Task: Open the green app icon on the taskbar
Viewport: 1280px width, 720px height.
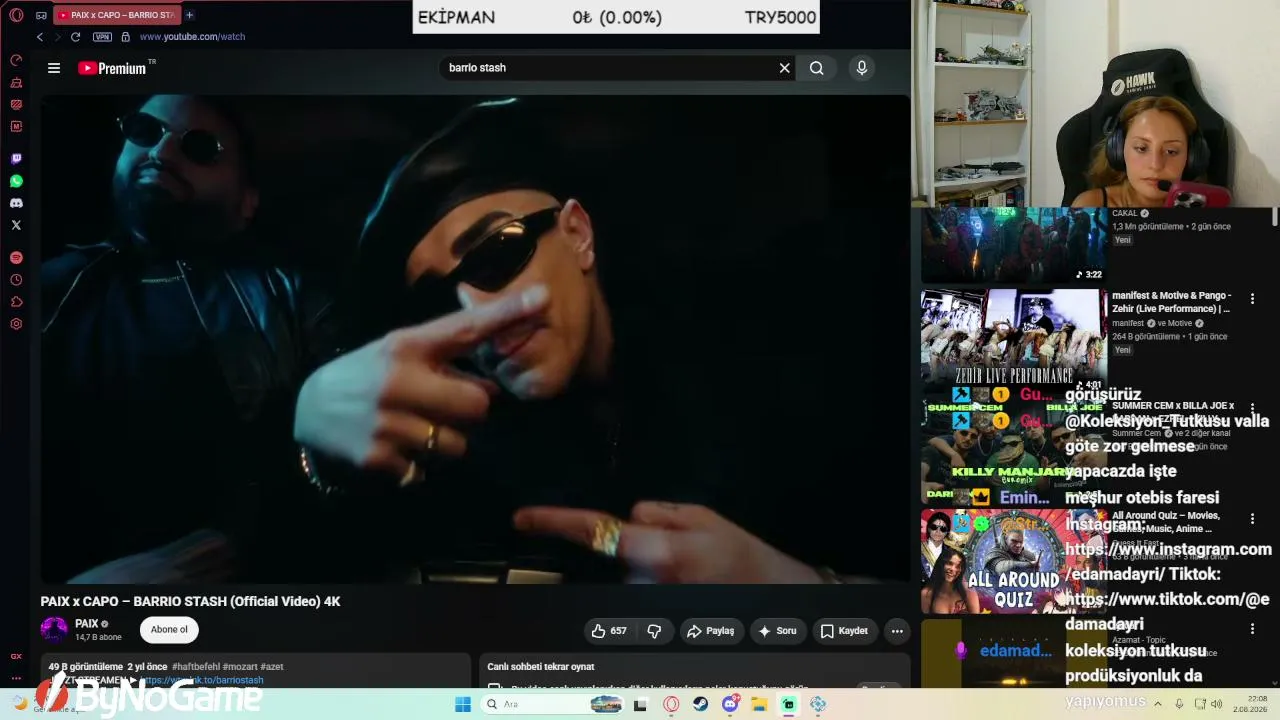Action: (789, 704)
